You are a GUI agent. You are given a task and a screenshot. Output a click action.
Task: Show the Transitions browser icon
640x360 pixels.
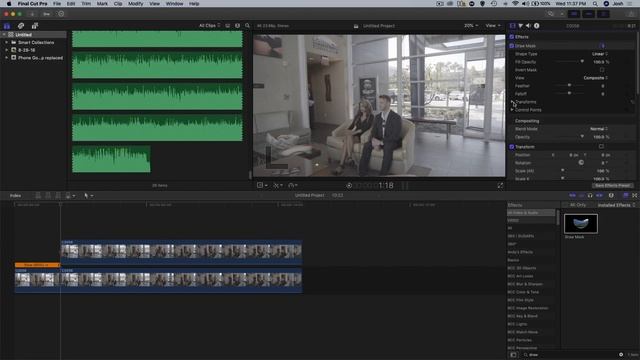[635, 196]
